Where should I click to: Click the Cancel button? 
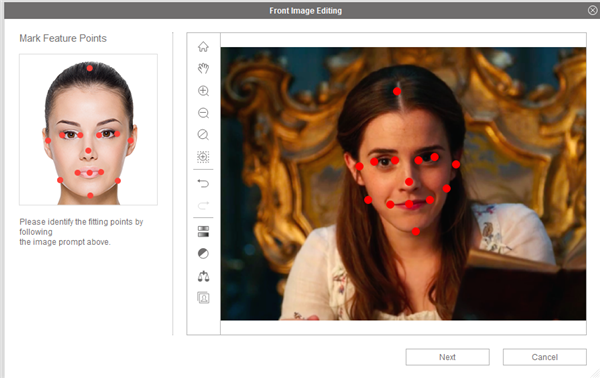click(545, 357)
